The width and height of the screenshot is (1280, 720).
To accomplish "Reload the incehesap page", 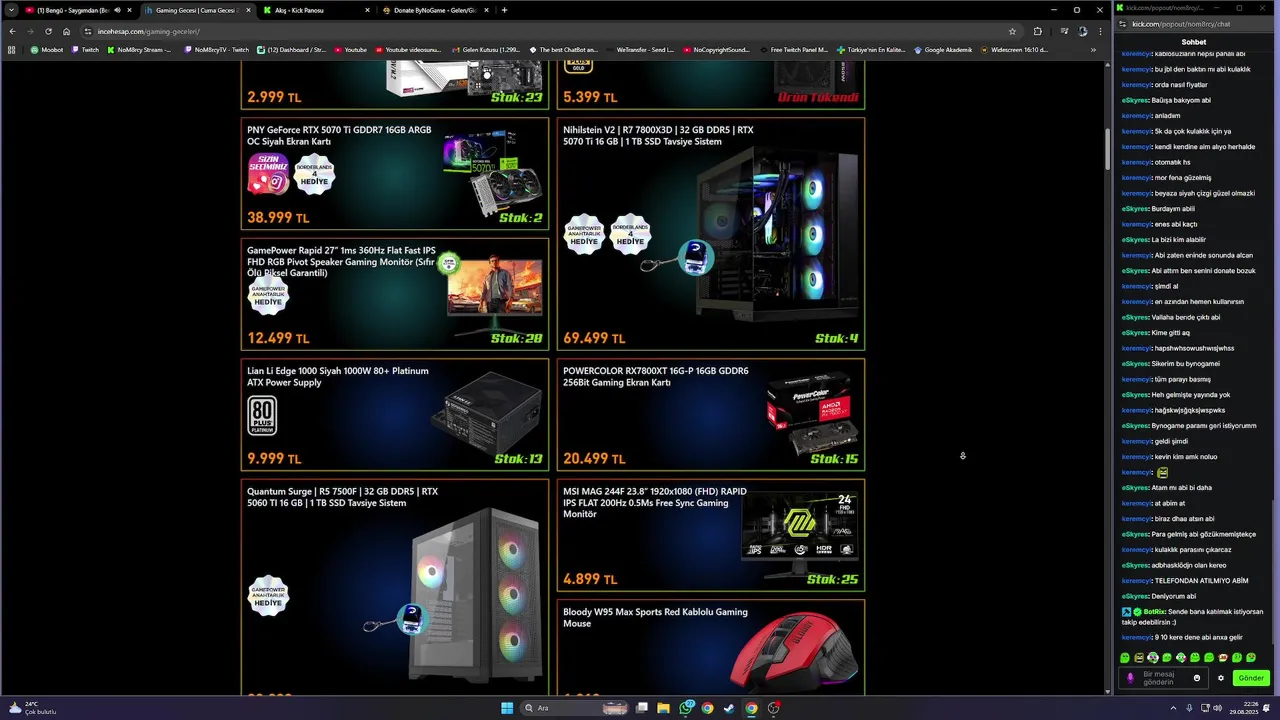I will pos(48,31).
